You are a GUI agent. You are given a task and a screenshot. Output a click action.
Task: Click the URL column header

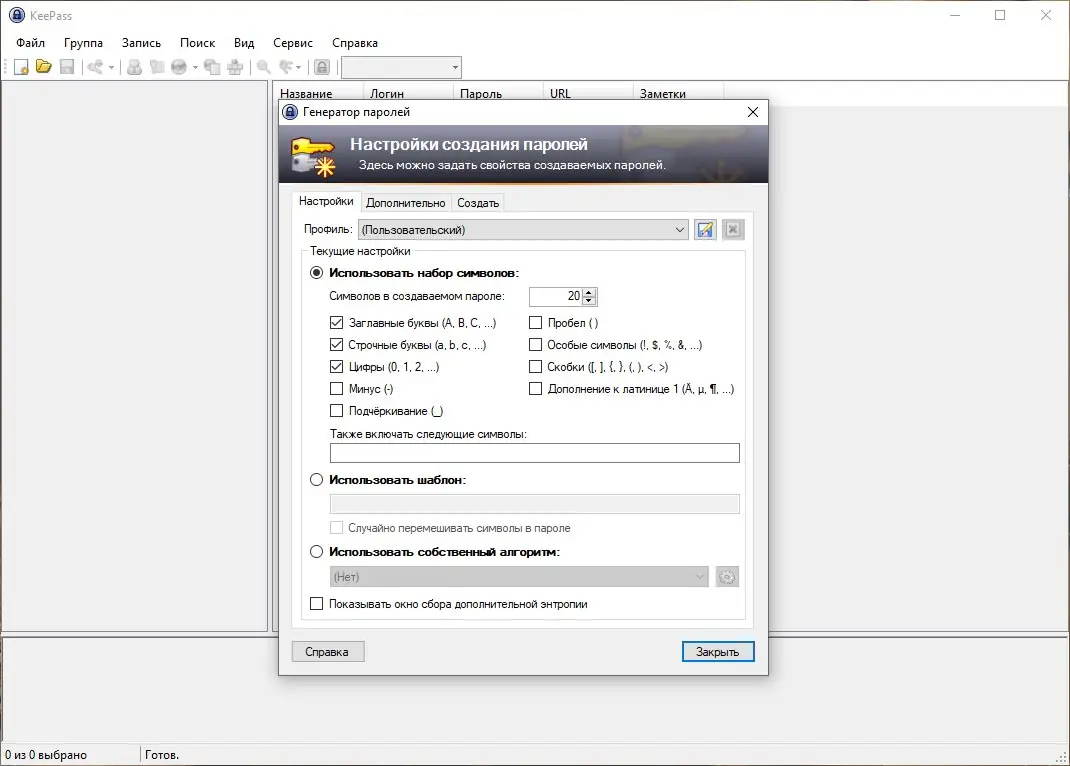coord(588,93)
